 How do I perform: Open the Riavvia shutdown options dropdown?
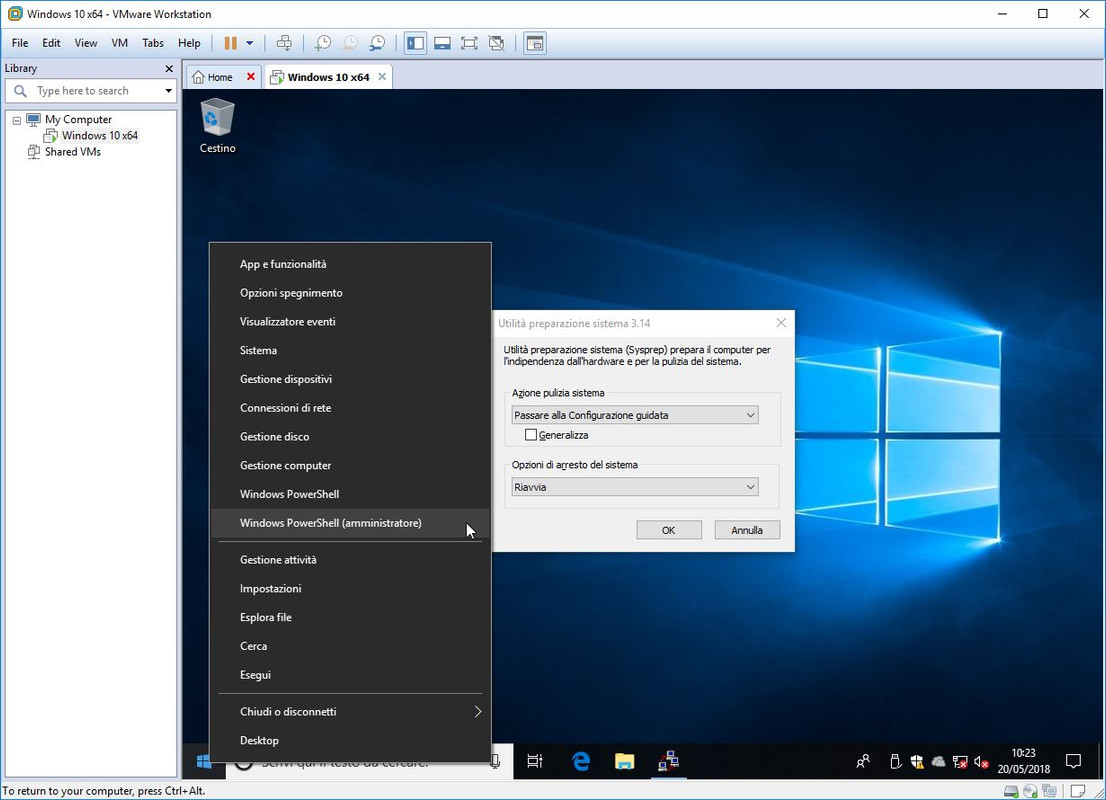(x=635, y=487)
